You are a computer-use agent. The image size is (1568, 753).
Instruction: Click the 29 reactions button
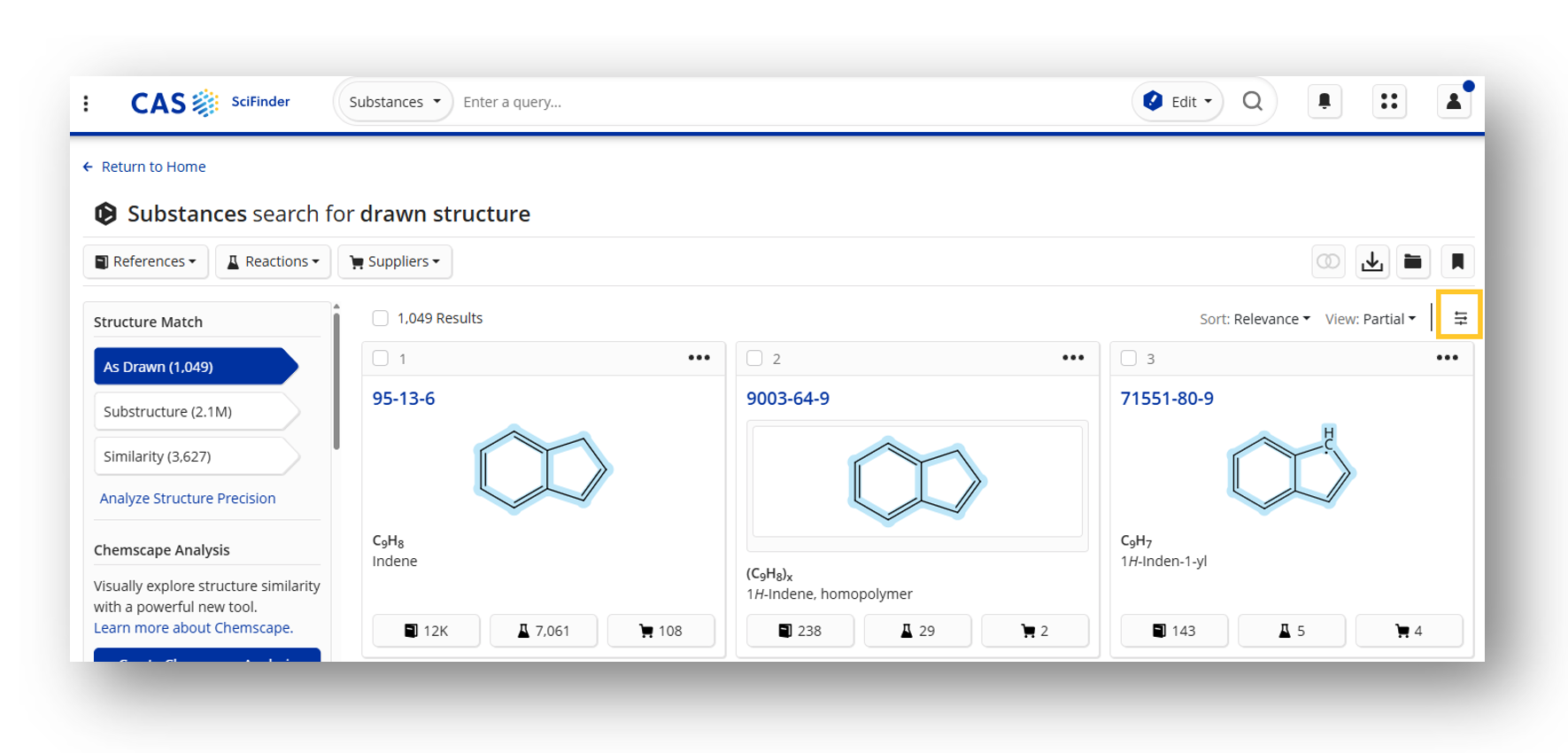coord(917,631)
